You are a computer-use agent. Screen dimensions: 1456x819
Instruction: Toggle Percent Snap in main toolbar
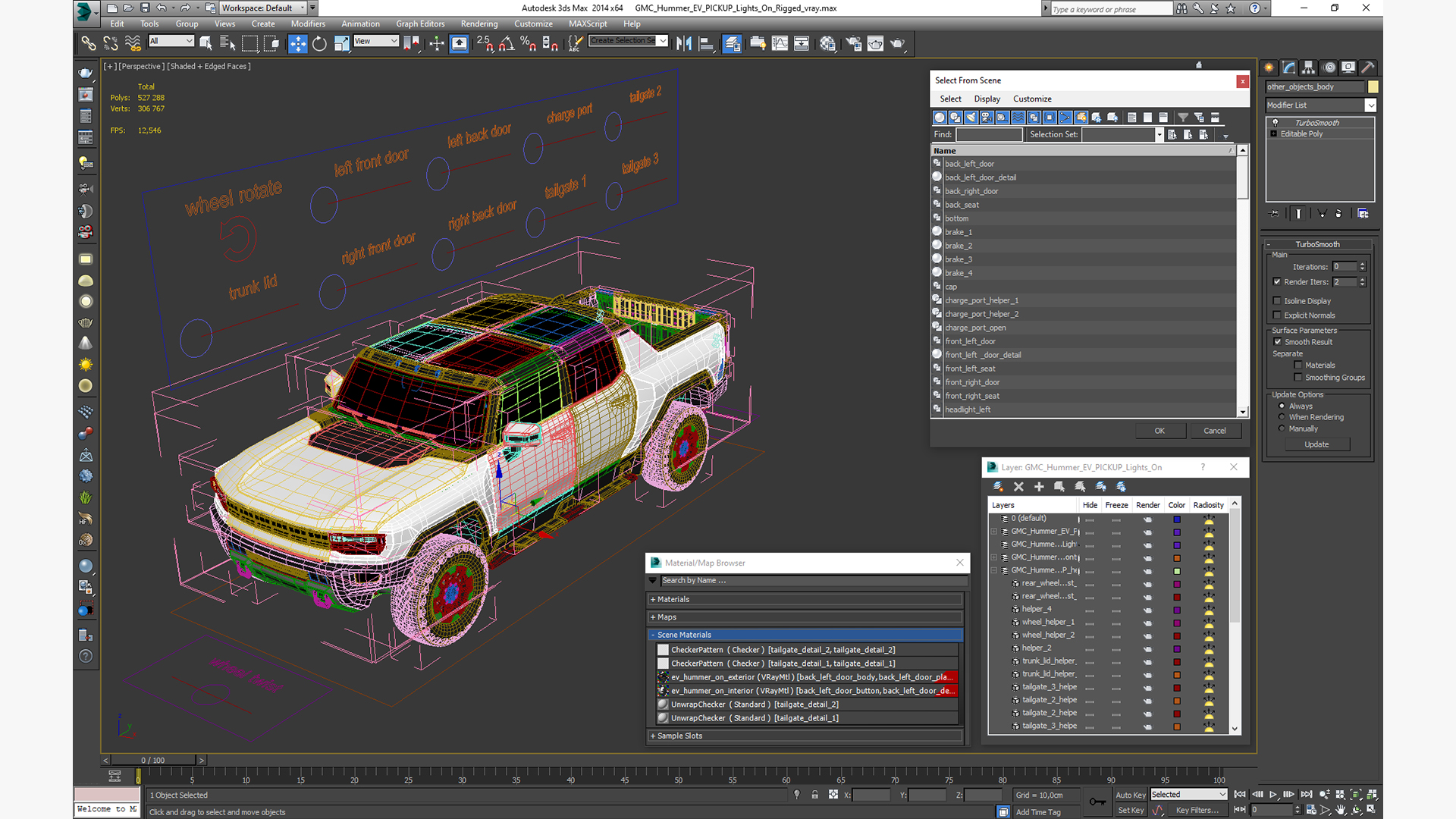(x=529, y=44)
